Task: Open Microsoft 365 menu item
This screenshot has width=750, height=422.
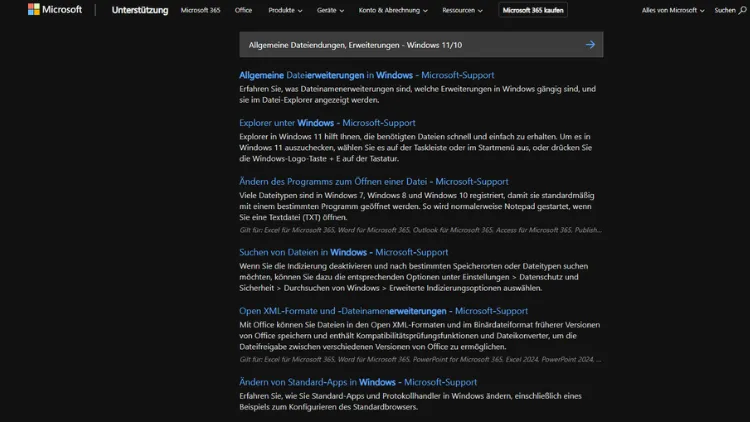Action: [x=200, y=10]
